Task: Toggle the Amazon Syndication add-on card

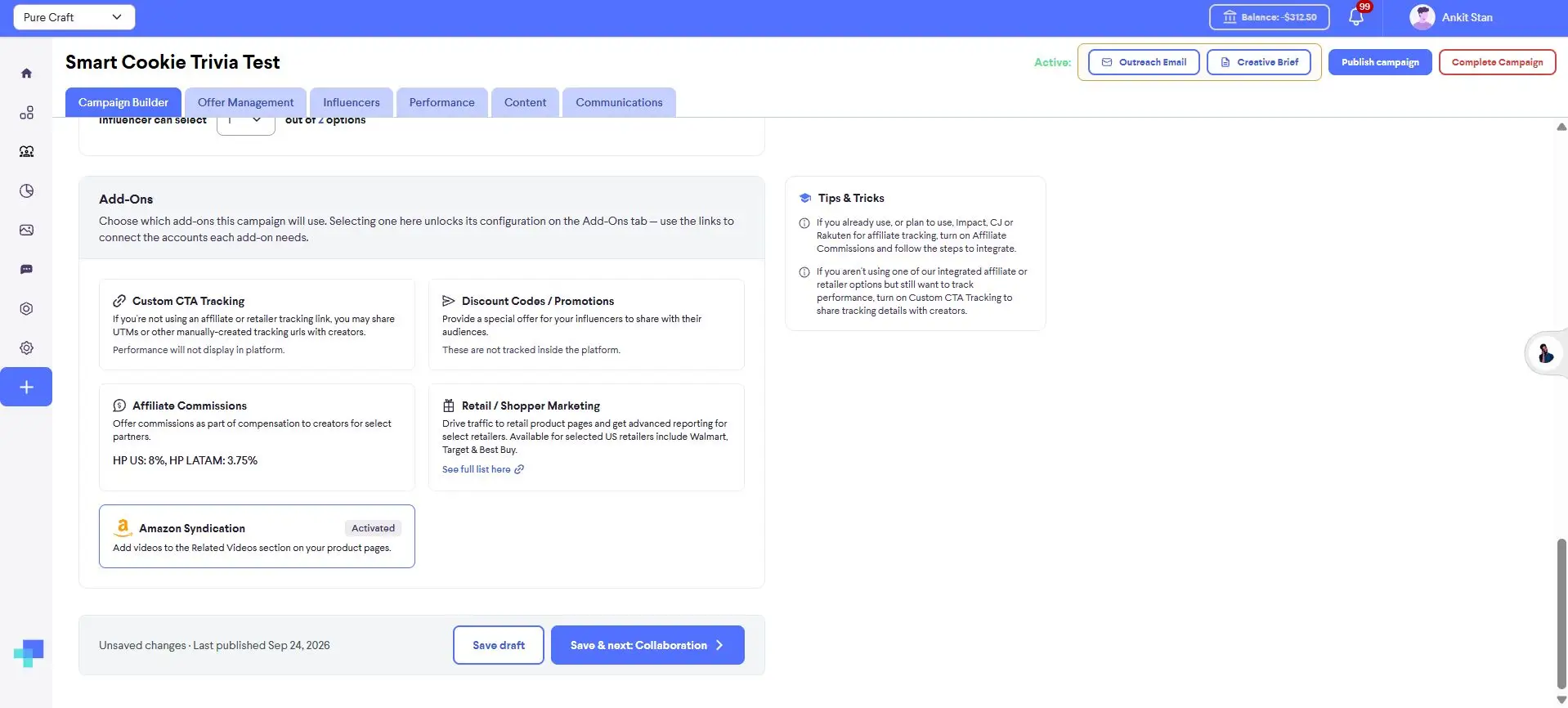Action: [257, 536]
